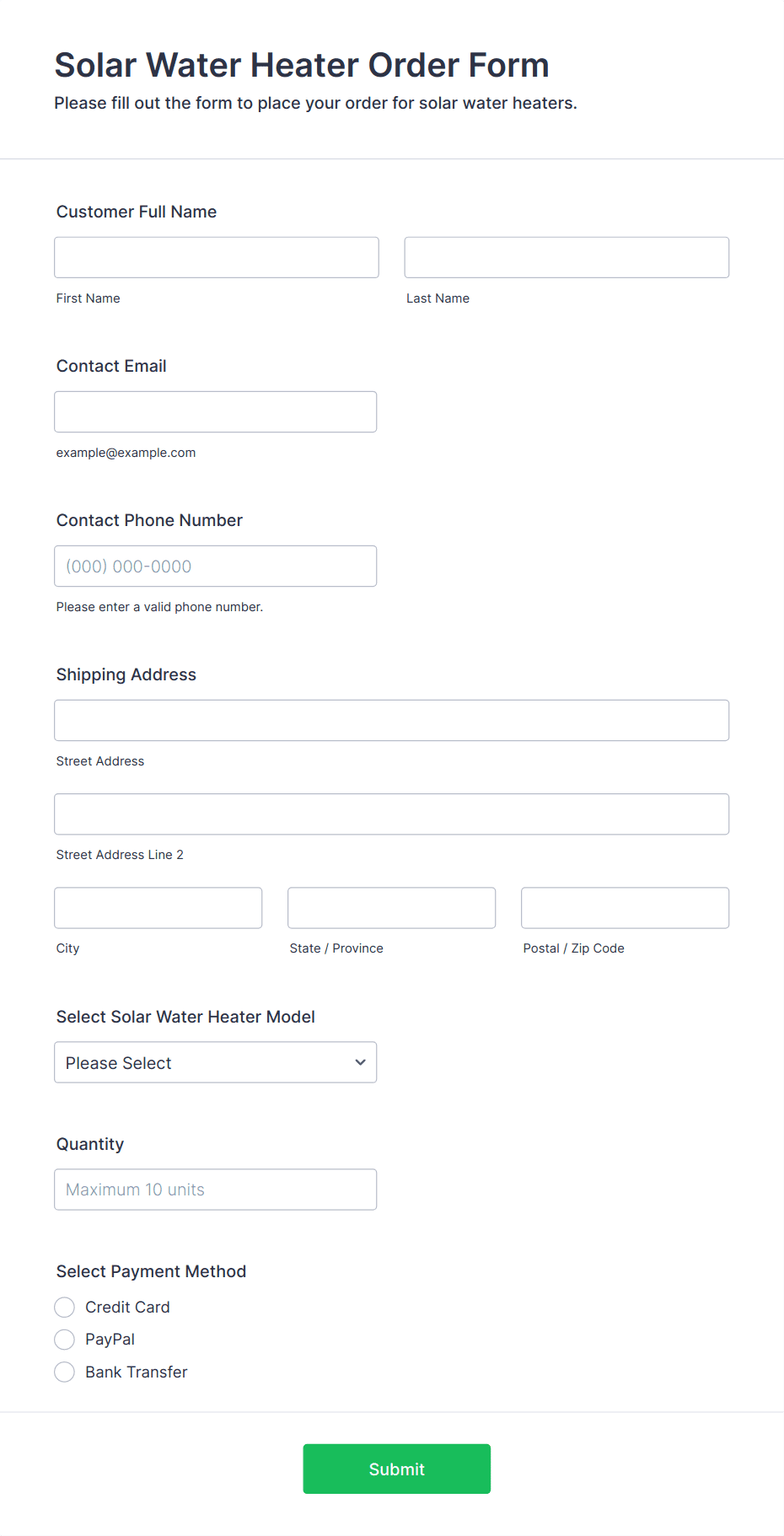Choose PayPal as payment method
The height and width of the screenshot is (1536, 784).
click(65, 1339)
